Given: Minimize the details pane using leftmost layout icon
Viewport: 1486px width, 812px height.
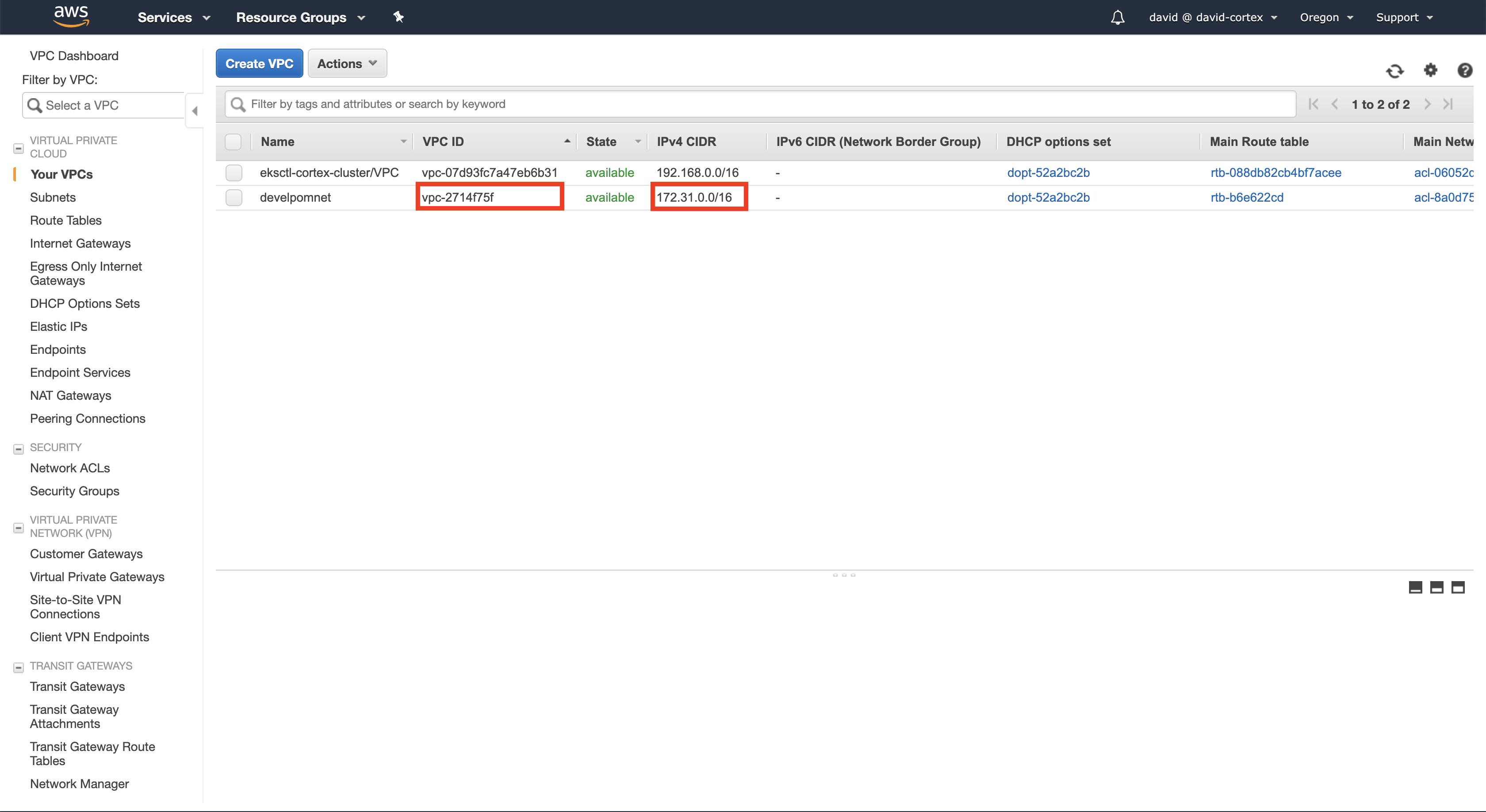Looking at the screenshot, I should pyautogui.click(x=1415, y=588).
